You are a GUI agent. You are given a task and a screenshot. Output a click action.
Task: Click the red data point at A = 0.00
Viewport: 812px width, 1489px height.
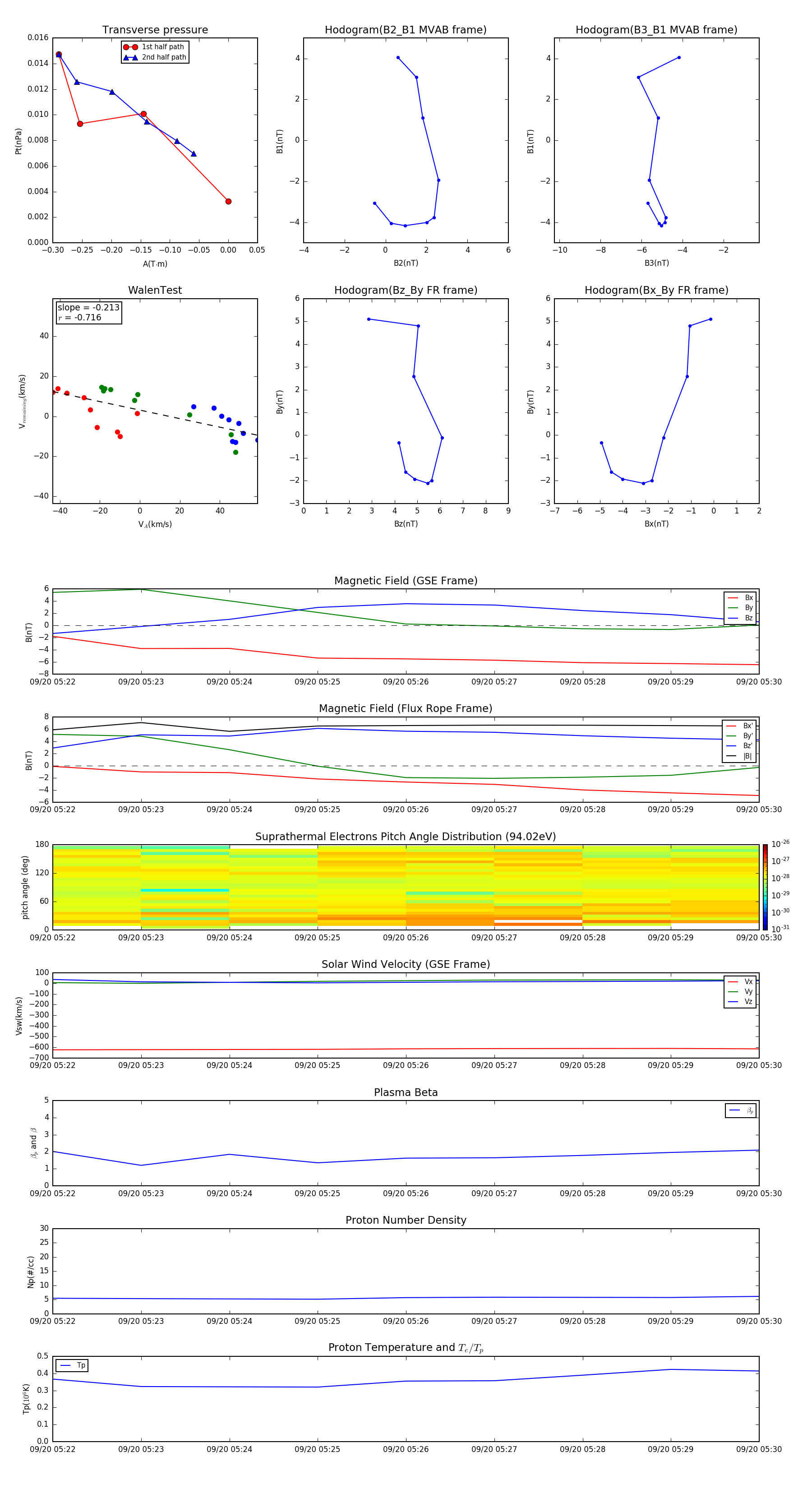point(228,201)
